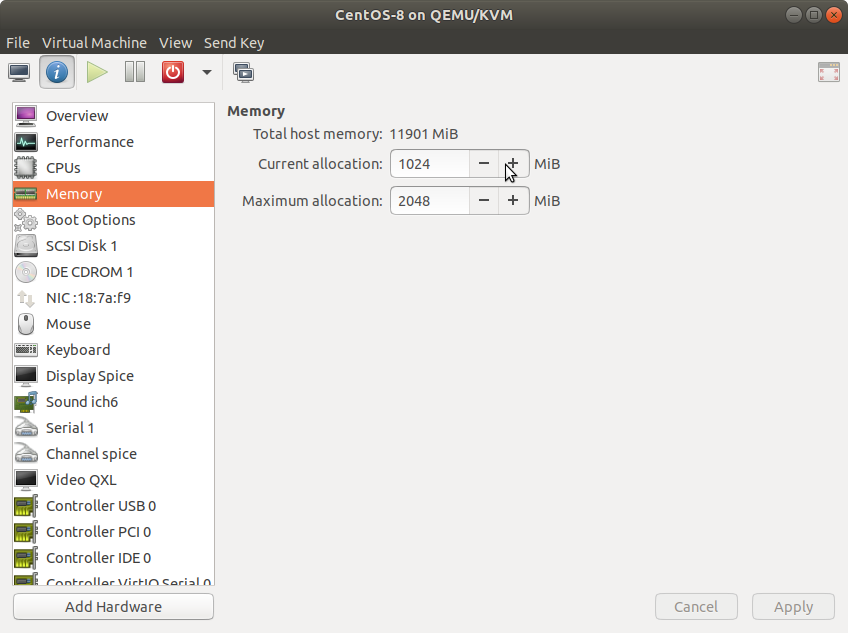Select IDE CDROM 1 entry
The width and height of the screenshot is (848, 633).
tap(114, 272)
